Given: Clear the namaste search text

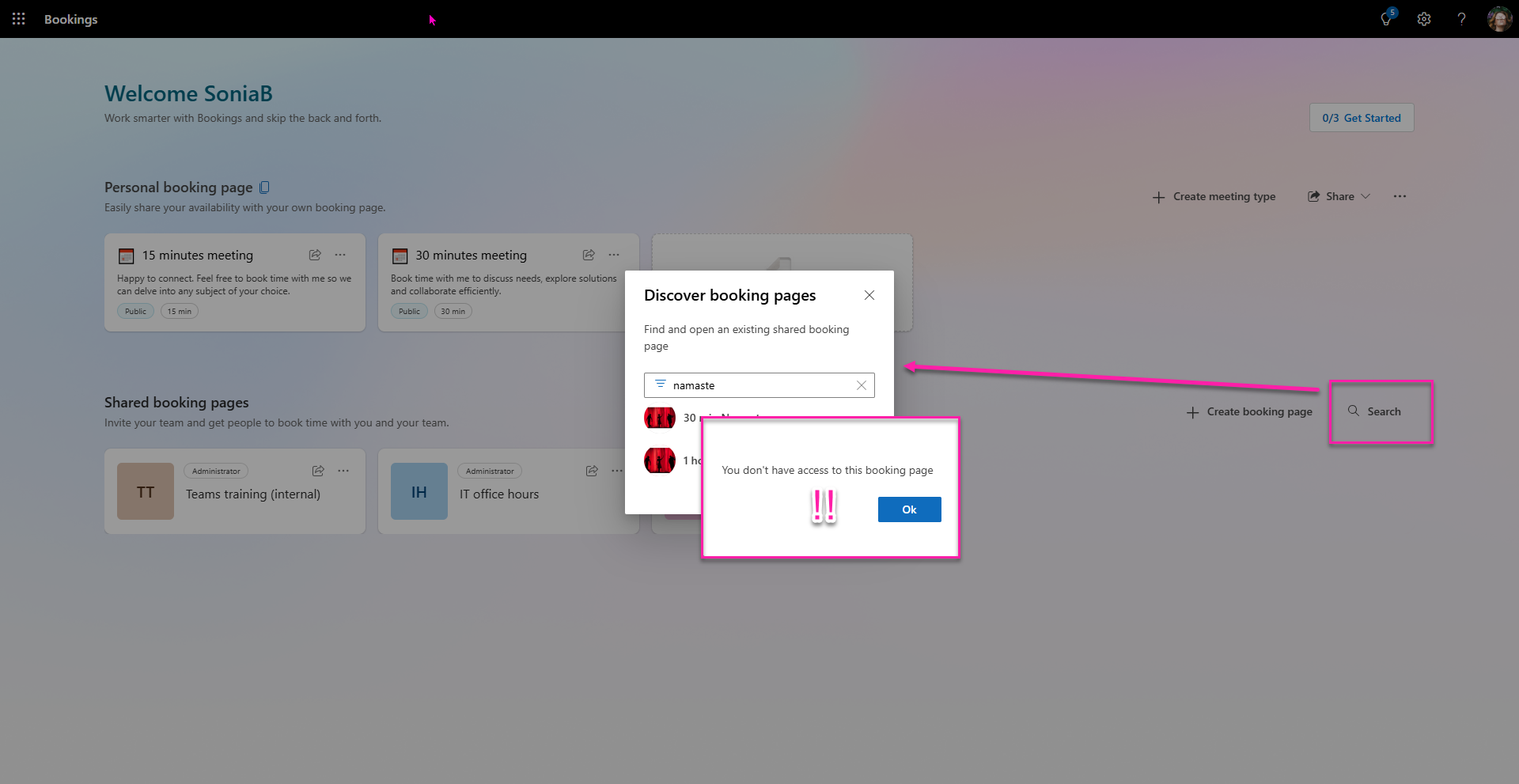Looking at the screenshot, I should [862, 385].
